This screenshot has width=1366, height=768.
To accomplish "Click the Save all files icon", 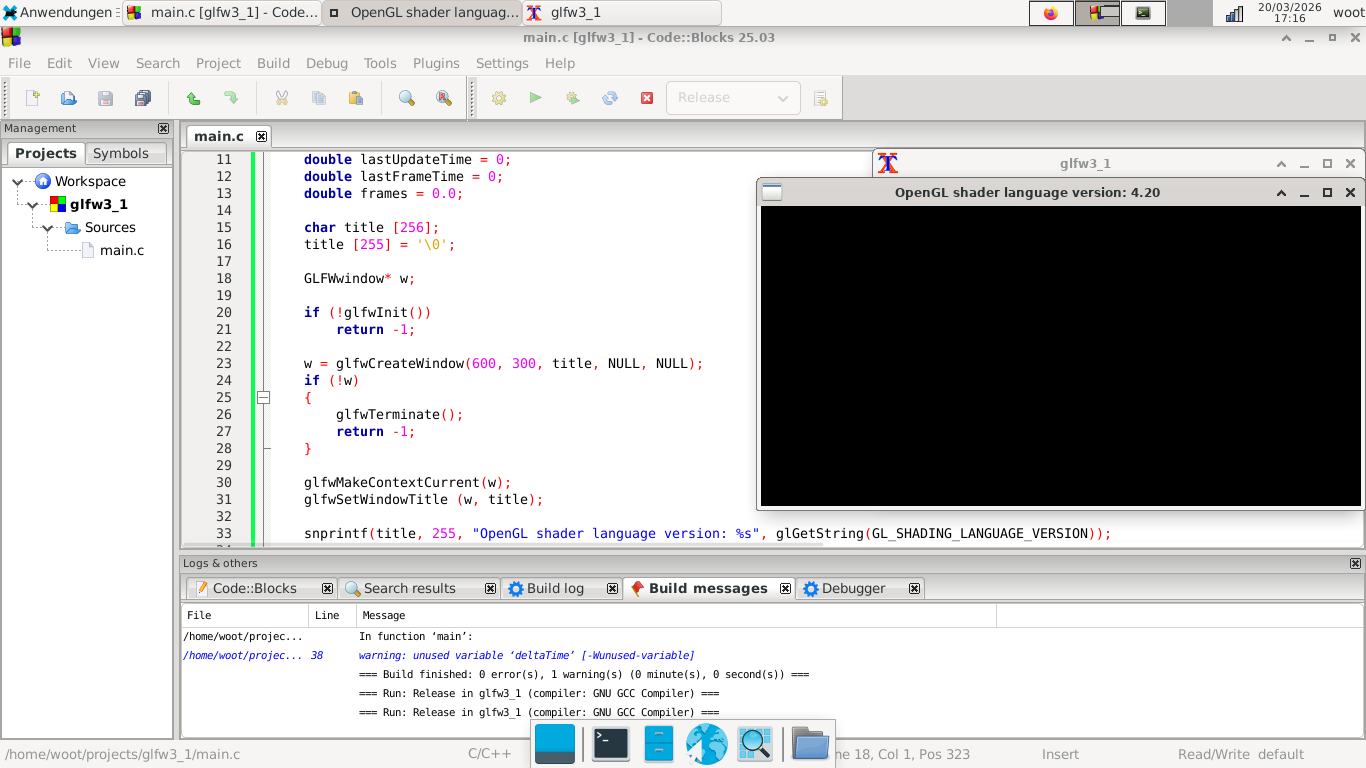I will coord(142,98).
